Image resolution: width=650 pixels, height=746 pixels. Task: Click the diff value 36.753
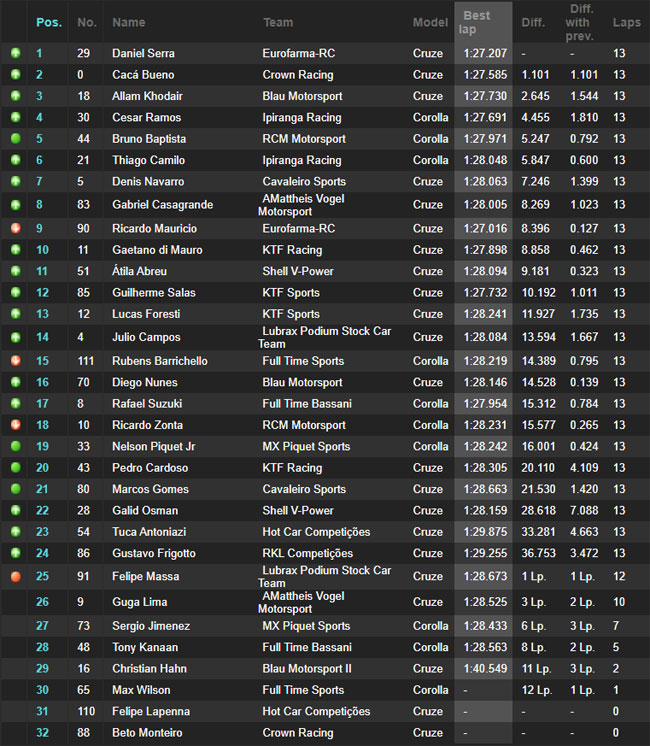538,553
